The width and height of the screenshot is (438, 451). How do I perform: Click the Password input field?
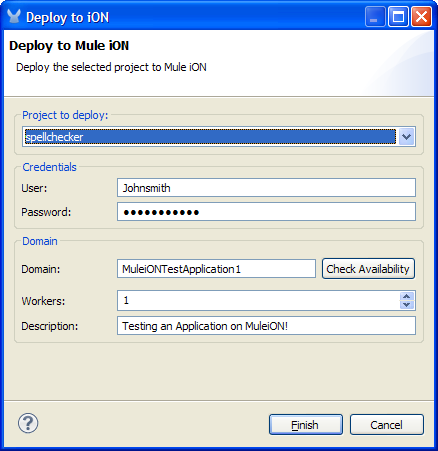266,212
